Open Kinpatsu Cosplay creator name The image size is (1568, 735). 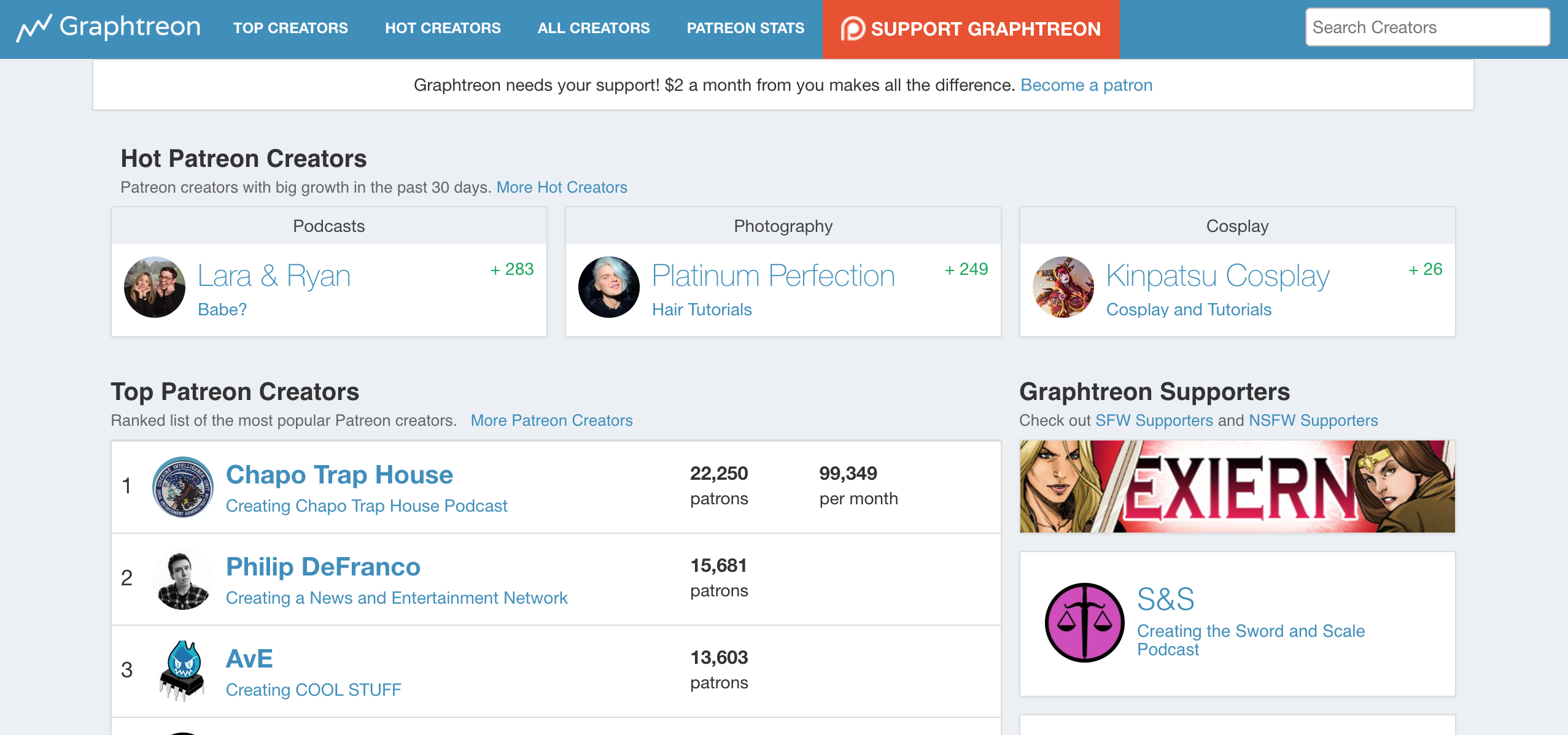(1218, 276)
